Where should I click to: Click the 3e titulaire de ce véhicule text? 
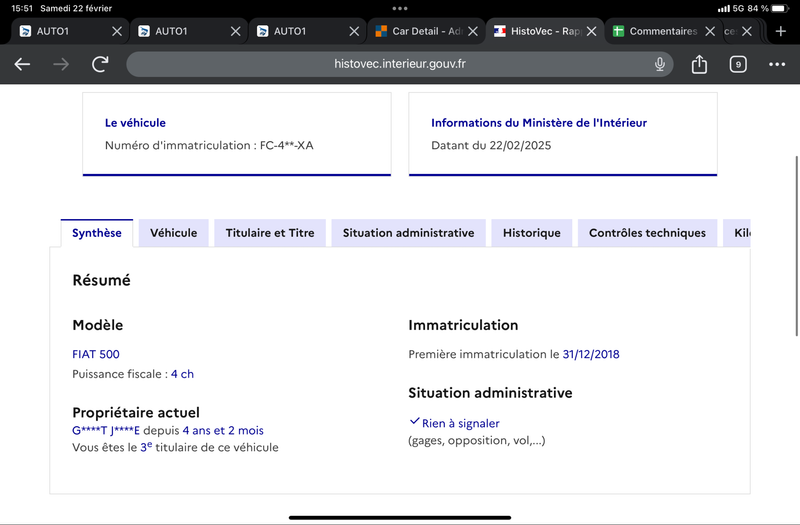(x=210, y=447)
